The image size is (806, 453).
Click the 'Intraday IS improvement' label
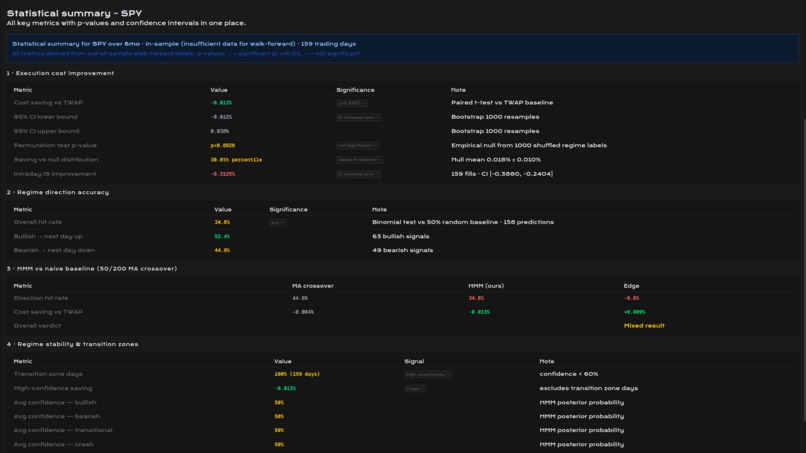[x=54, y=174]
